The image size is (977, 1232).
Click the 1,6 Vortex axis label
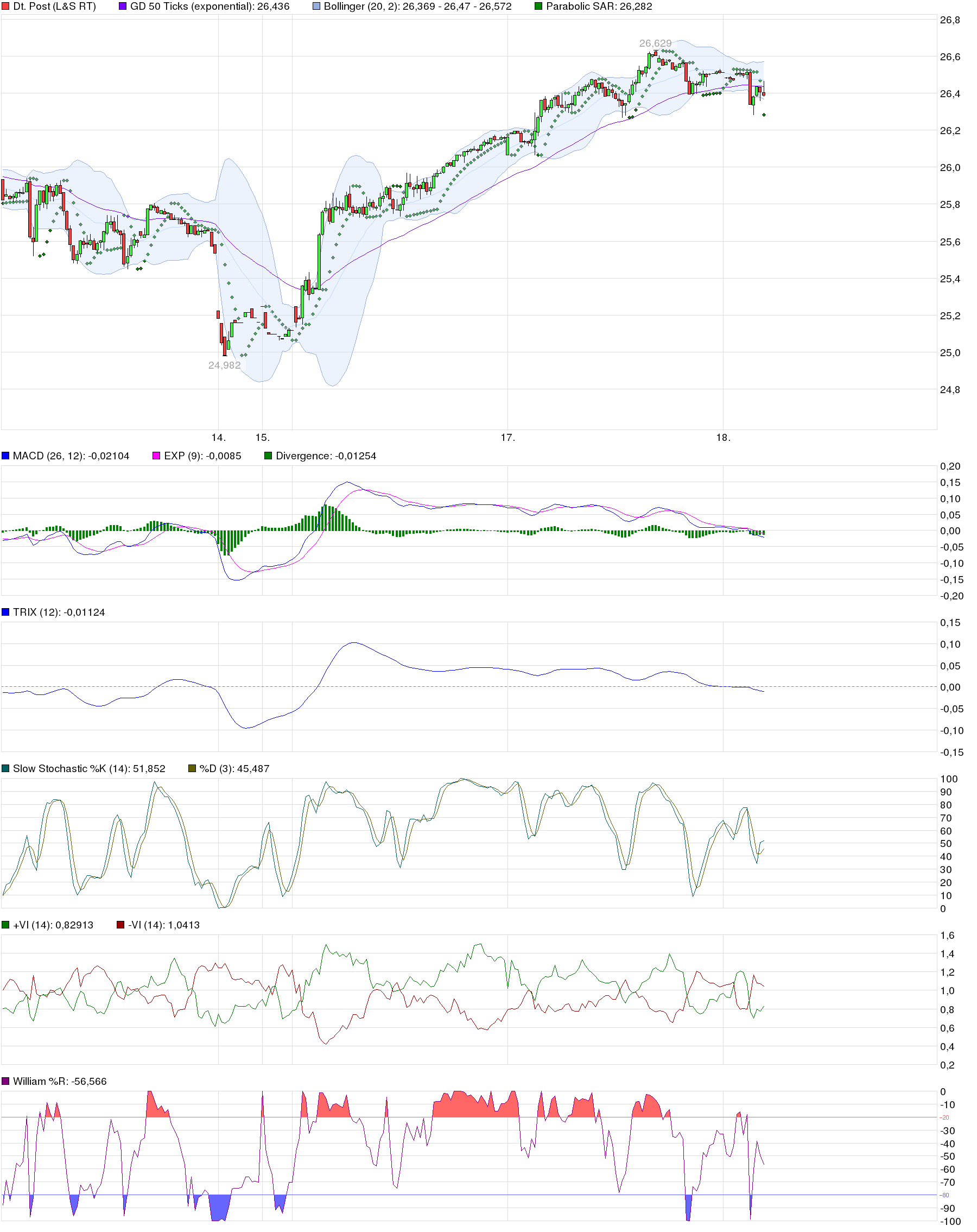(x=947, y=936)
